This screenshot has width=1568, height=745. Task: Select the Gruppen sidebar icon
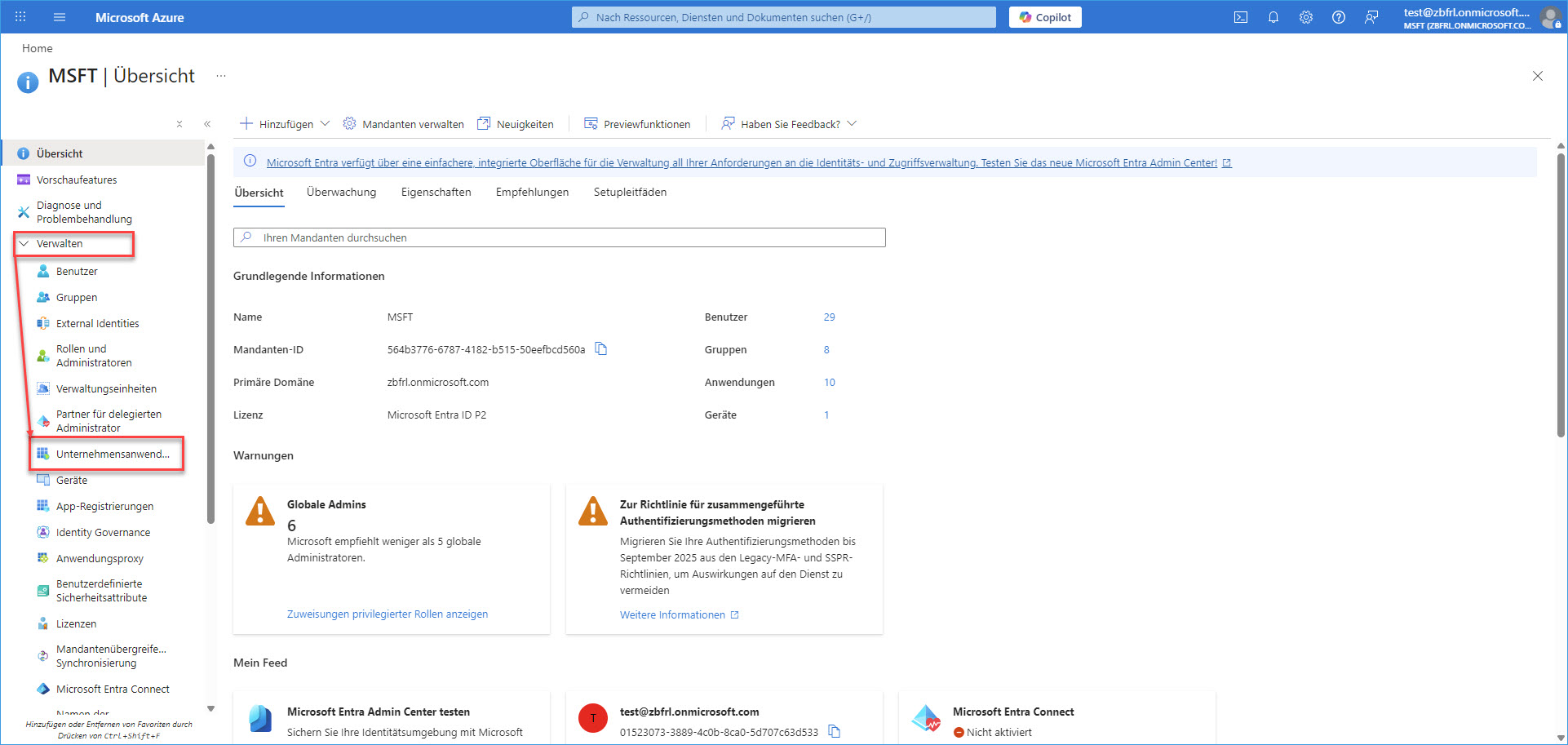[x=42, y=297]
